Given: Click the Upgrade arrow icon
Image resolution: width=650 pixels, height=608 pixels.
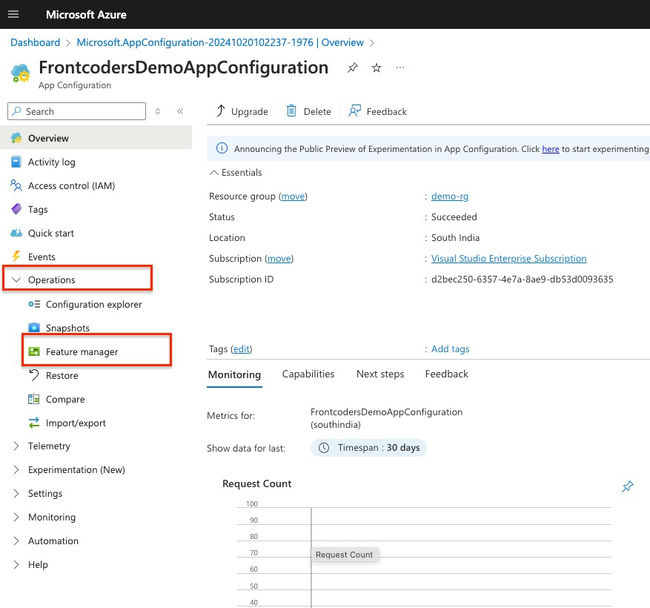Looking at the screenshot, I should 221,111.
